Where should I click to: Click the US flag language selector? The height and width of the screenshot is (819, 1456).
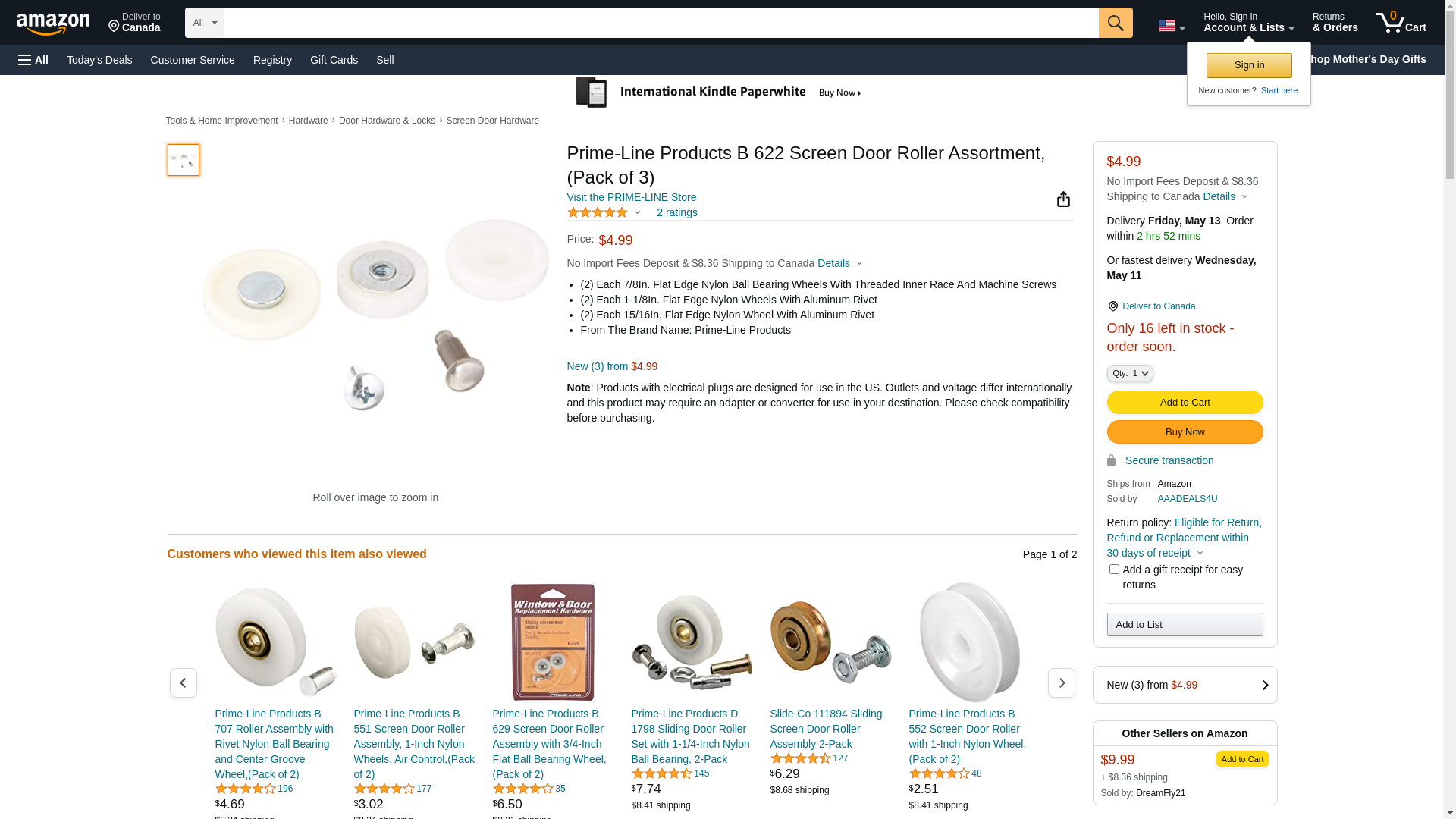click(x=1171, y=26)
